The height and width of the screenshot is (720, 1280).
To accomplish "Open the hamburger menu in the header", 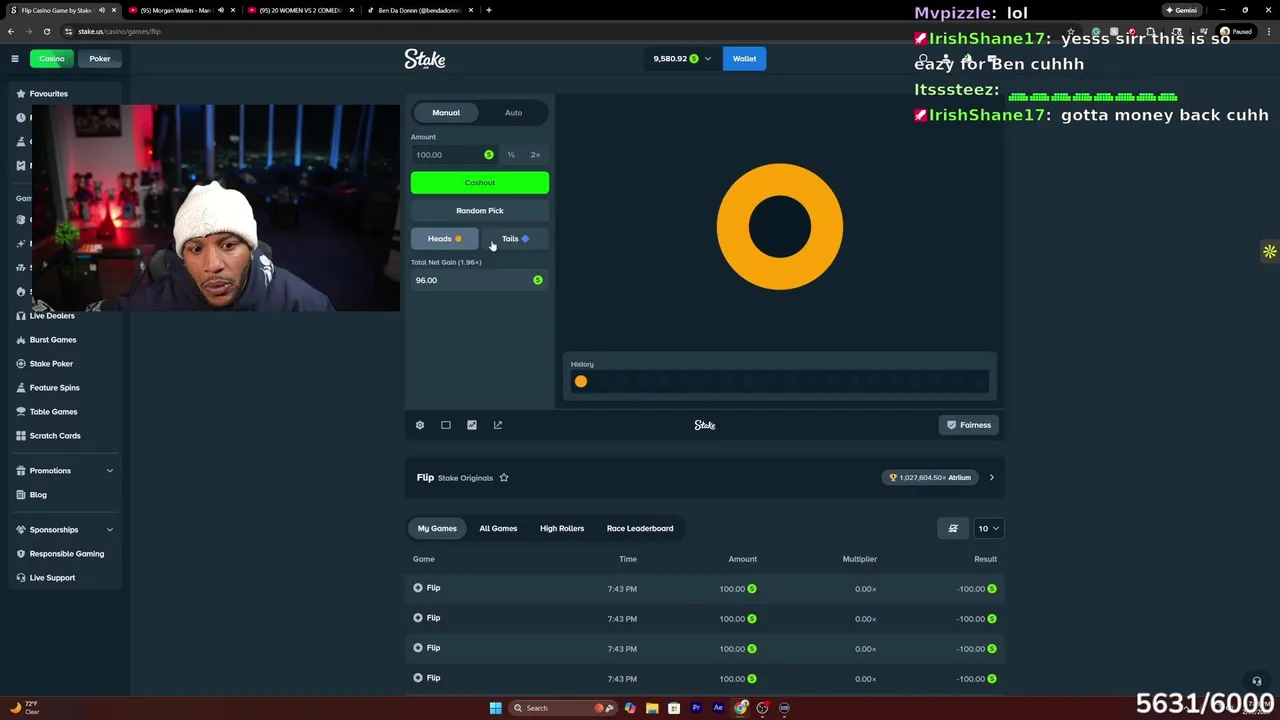I will click(15, 59).
